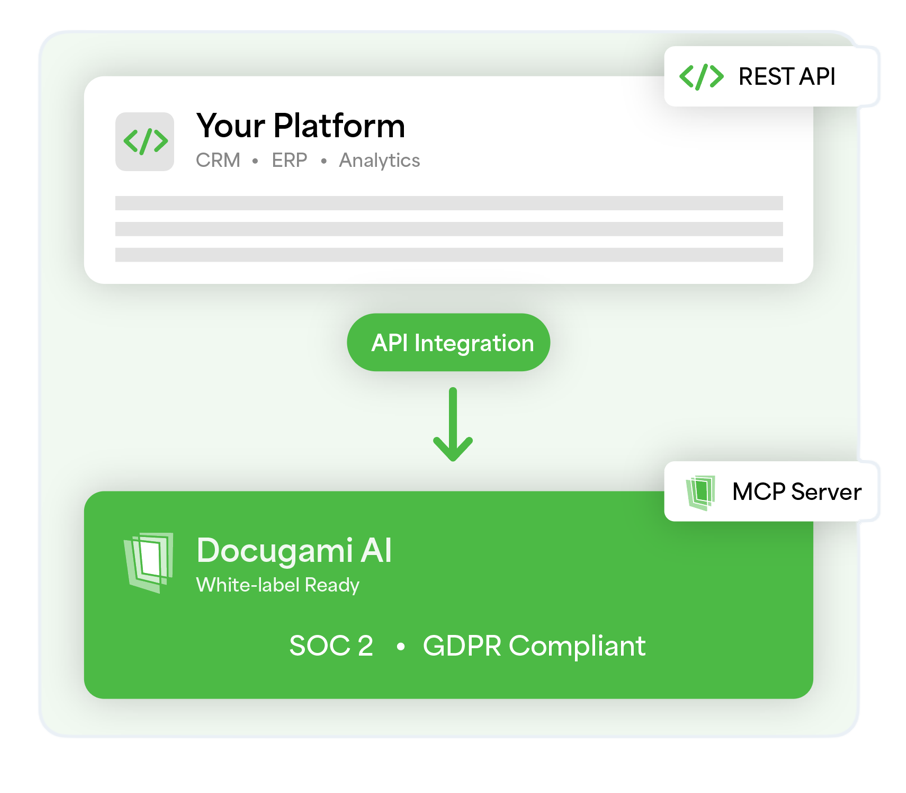906x793 pixels.
Task: Toggle the CRM option
Action: [x=219, y=160]
